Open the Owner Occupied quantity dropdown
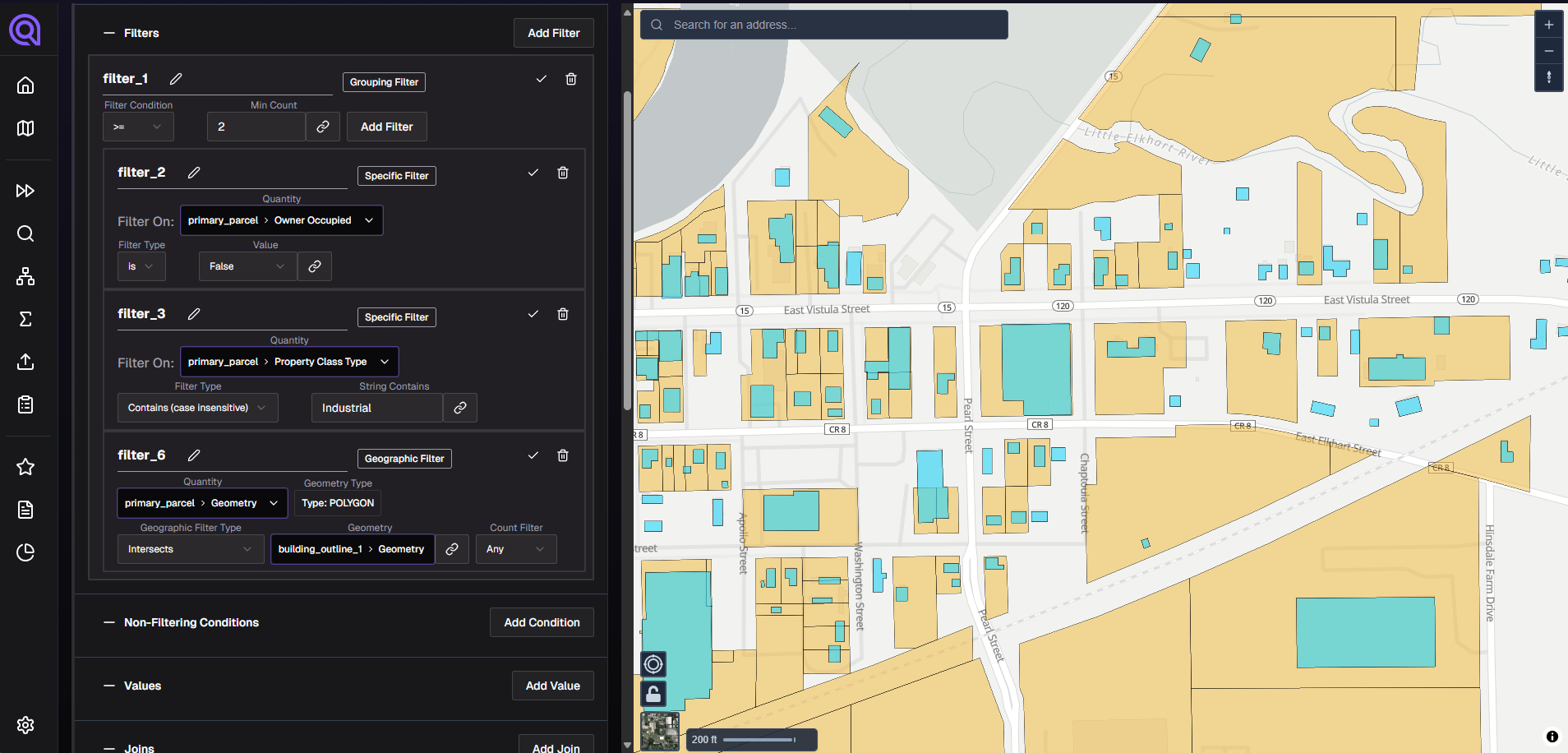The width and height of the screenshot is (1568, 753). 281,220
